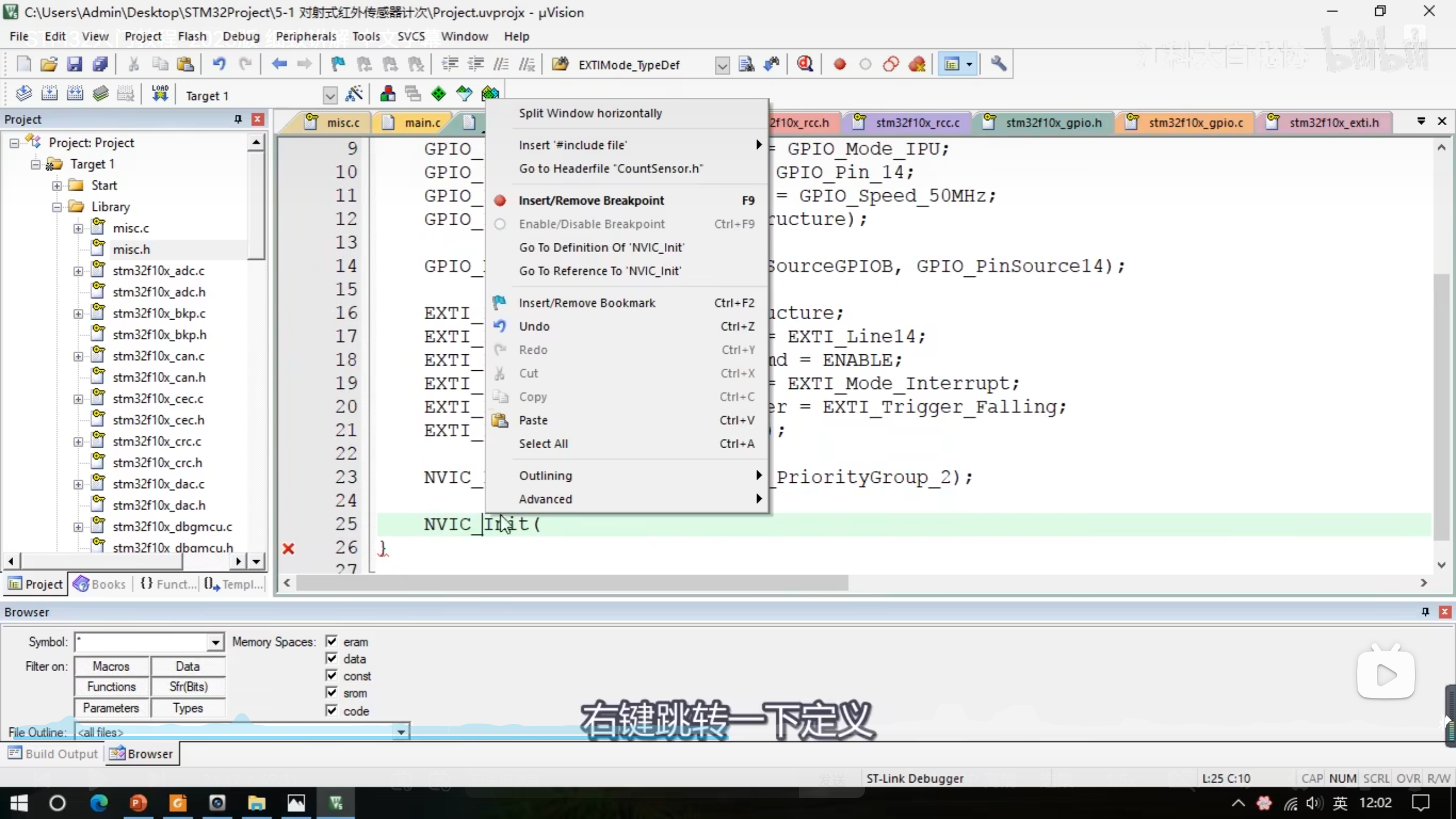Image resolution: width=1456 pixels, height=819 pixels.
Task: Click the Download LOAD icon
Action: (160, 94)
